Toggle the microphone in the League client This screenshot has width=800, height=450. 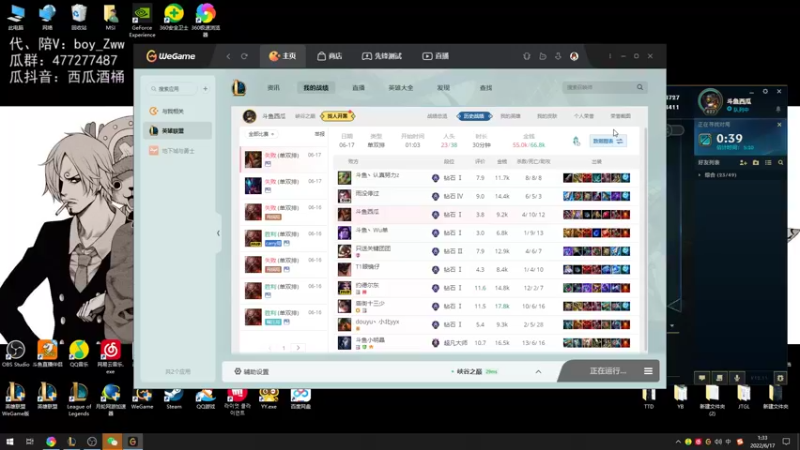coord(737,378)
